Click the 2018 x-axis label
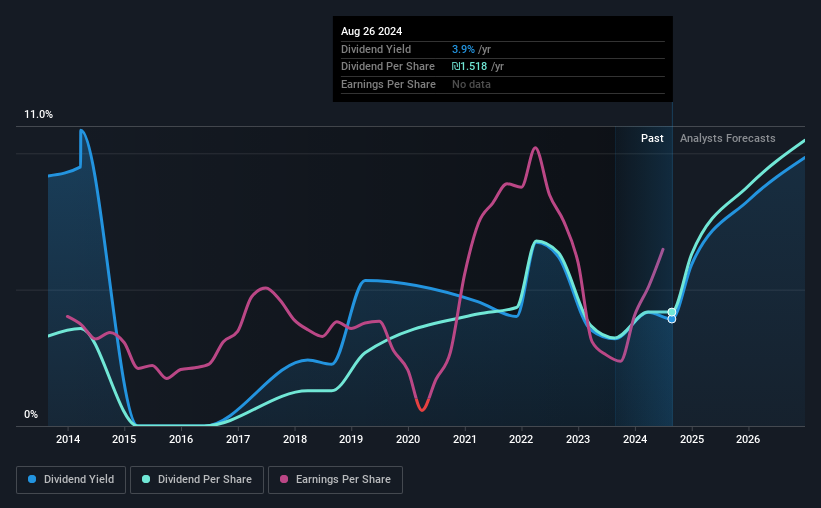The width and height of the screenshot is (821, 508). (295, 439)
